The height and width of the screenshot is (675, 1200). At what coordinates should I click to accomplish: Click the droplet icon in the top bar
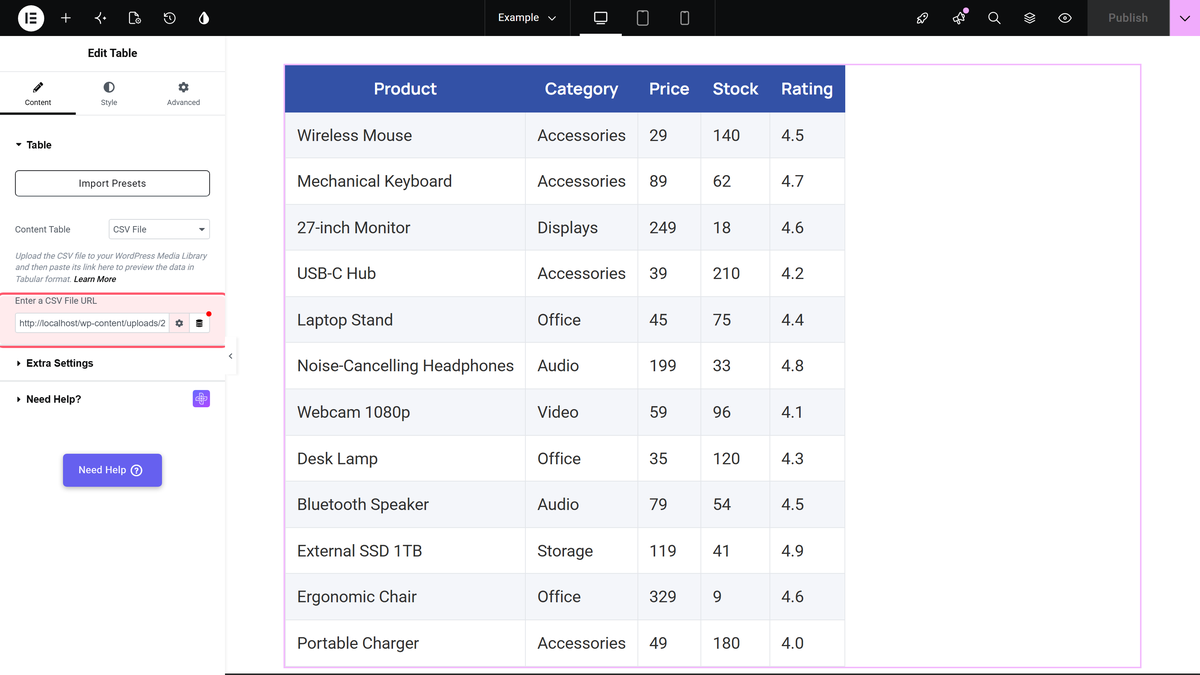tap(204, 18)
